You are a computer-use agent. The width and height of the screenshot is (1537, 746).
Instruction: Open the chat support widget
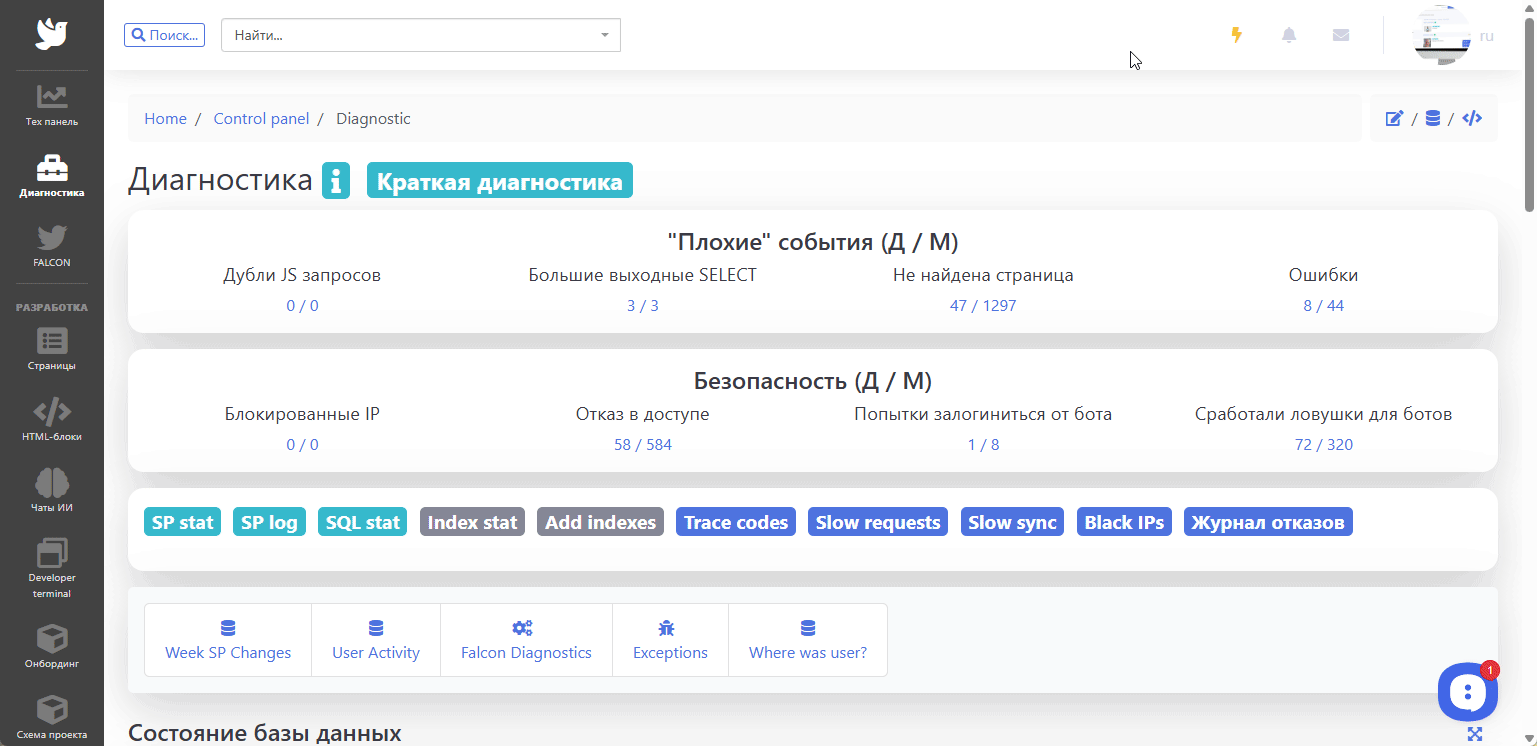[1467, 691]
